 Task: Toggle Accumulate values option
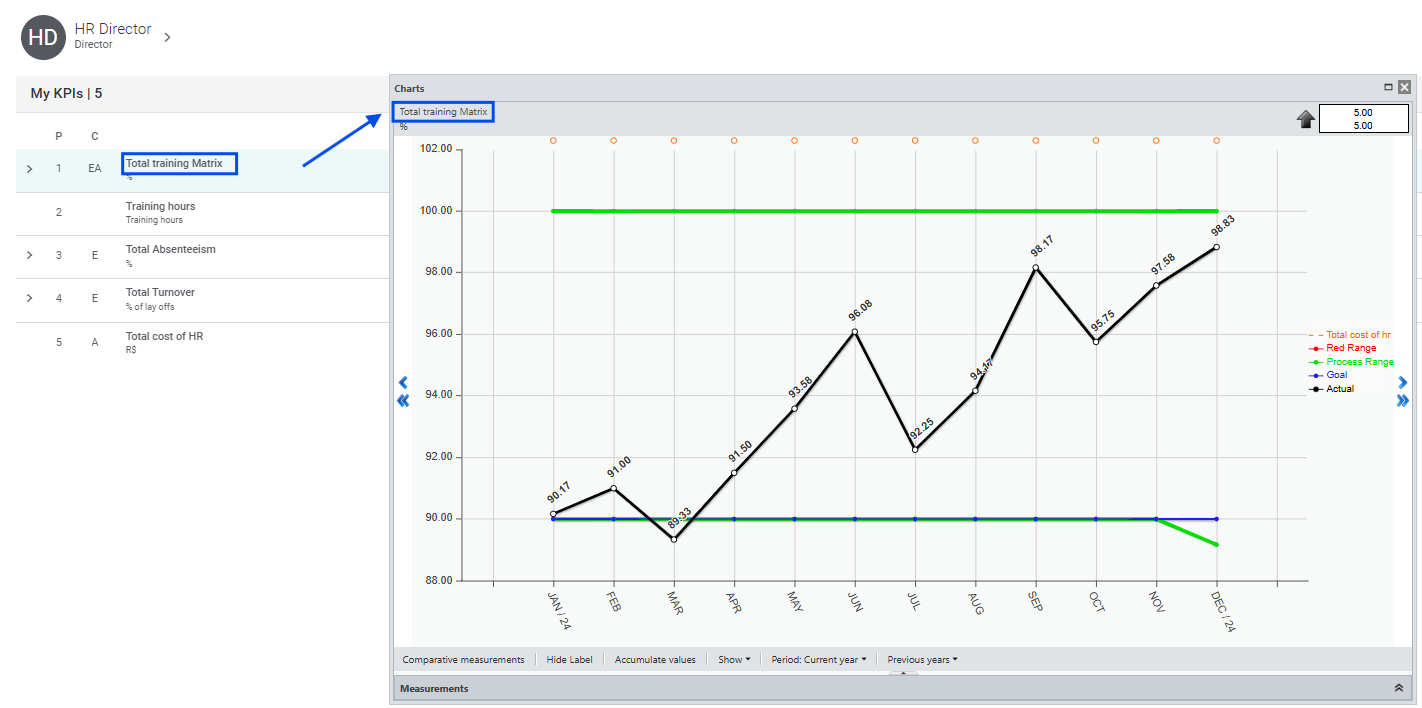pos(655,660)
